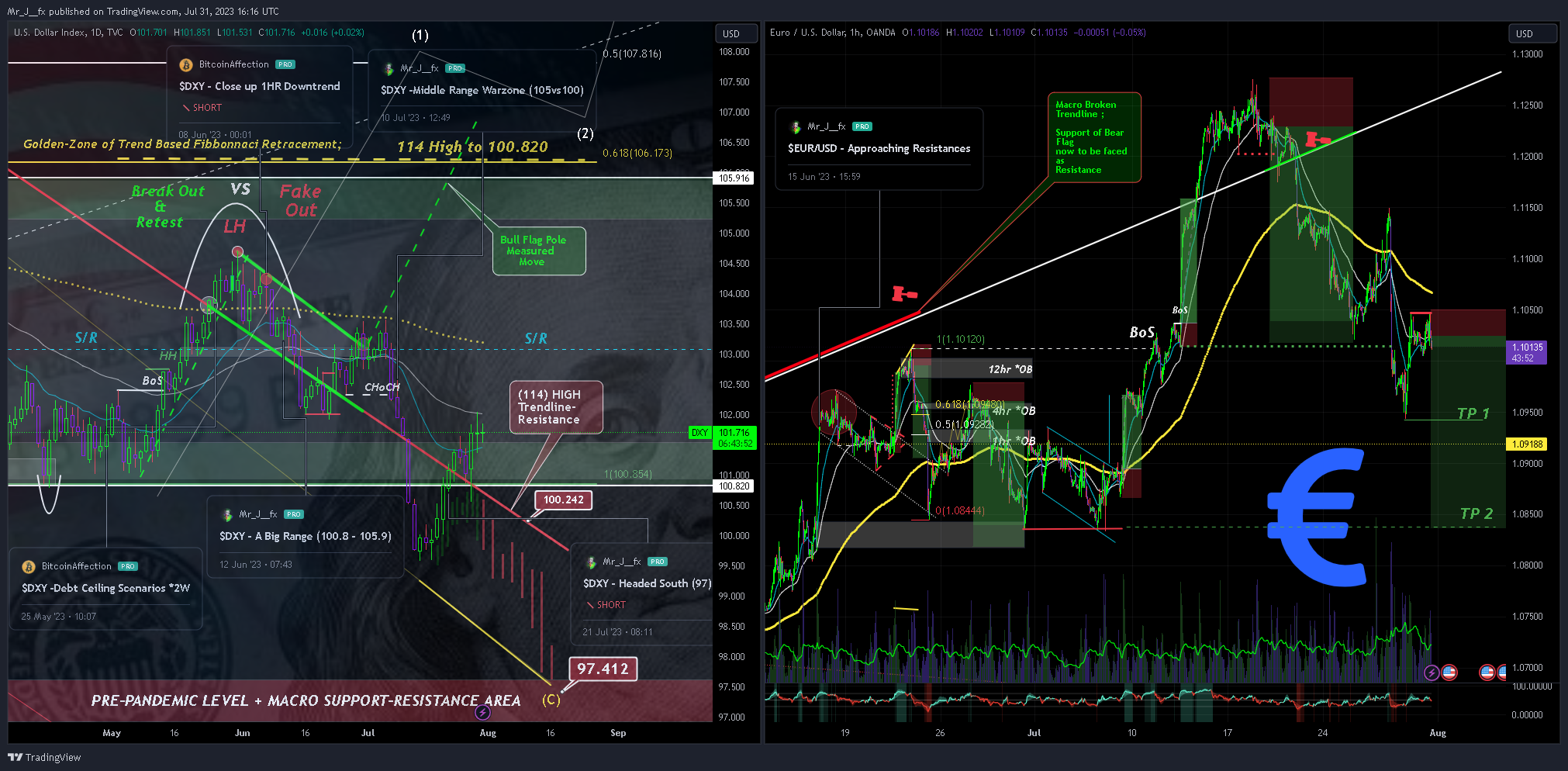Open USD currency selector on EUR/USD chart
The image size is (1568, 771).
click(x=1533, y=33)
